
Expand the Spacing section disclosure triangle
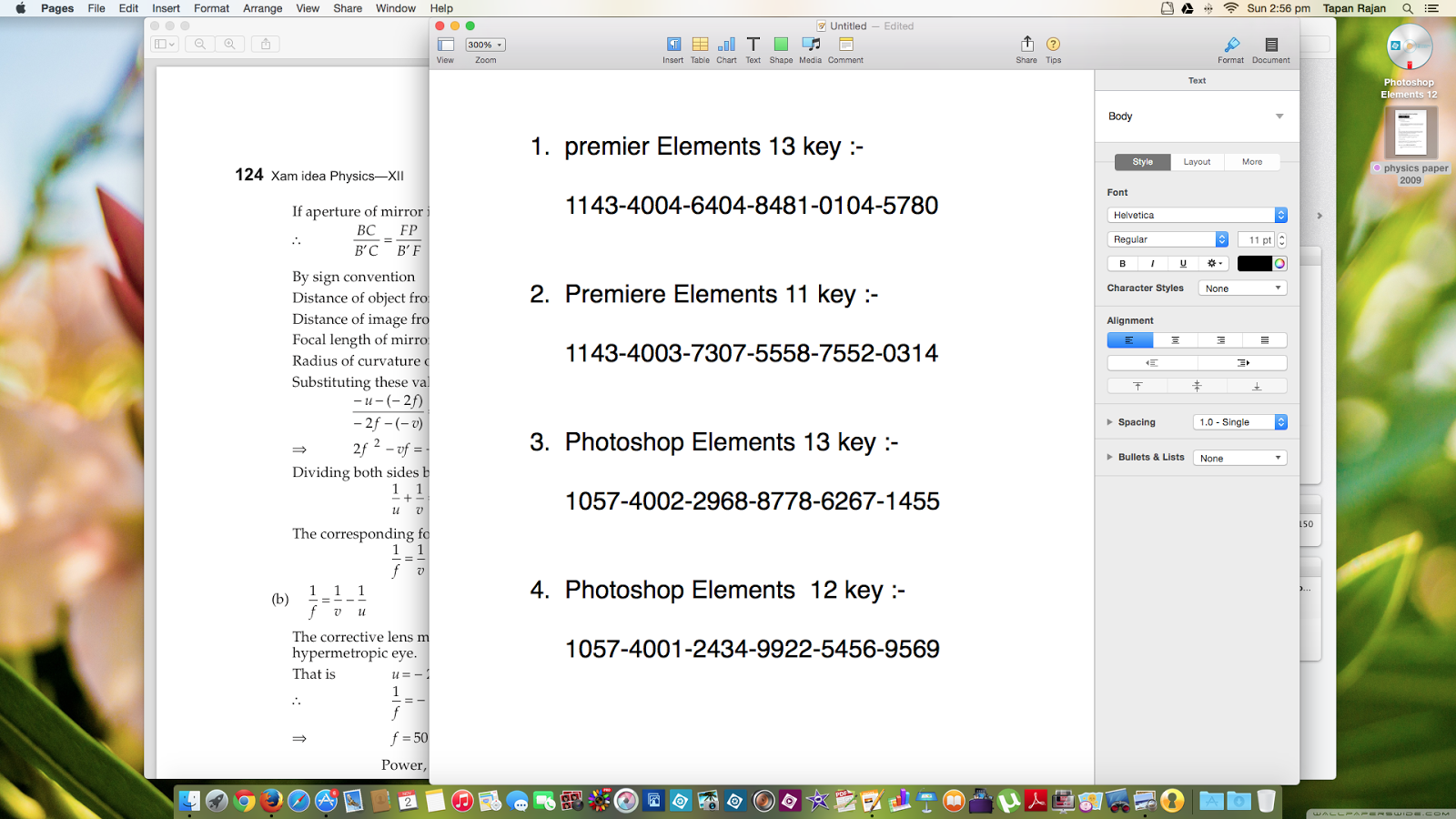pyautogui.click(x=1109, y=422)
